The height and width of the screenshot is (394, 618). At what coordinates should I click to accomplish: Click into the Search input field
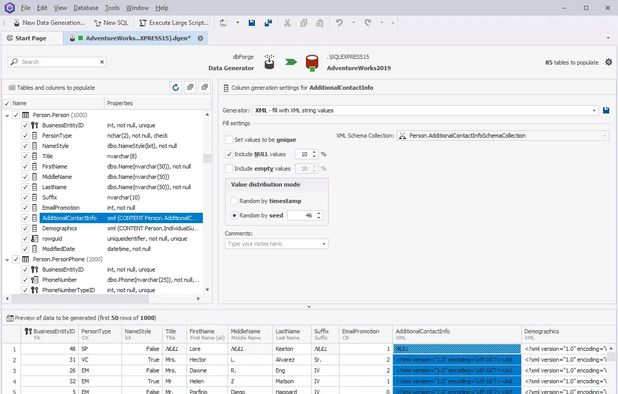[59, 62]
